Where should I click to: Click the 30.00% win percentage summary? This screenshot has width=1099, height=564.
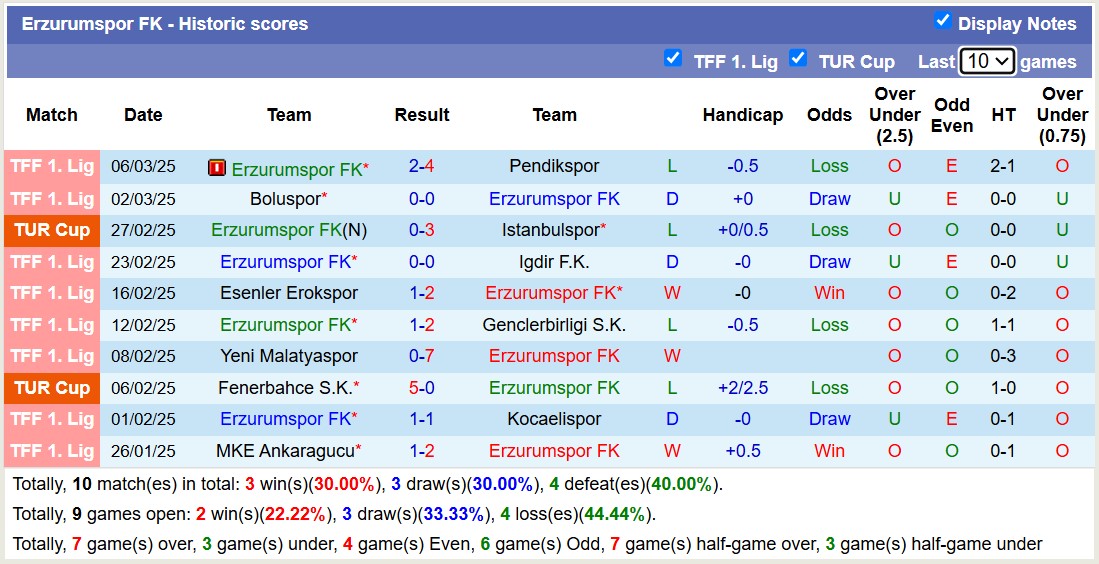point(343,484)
